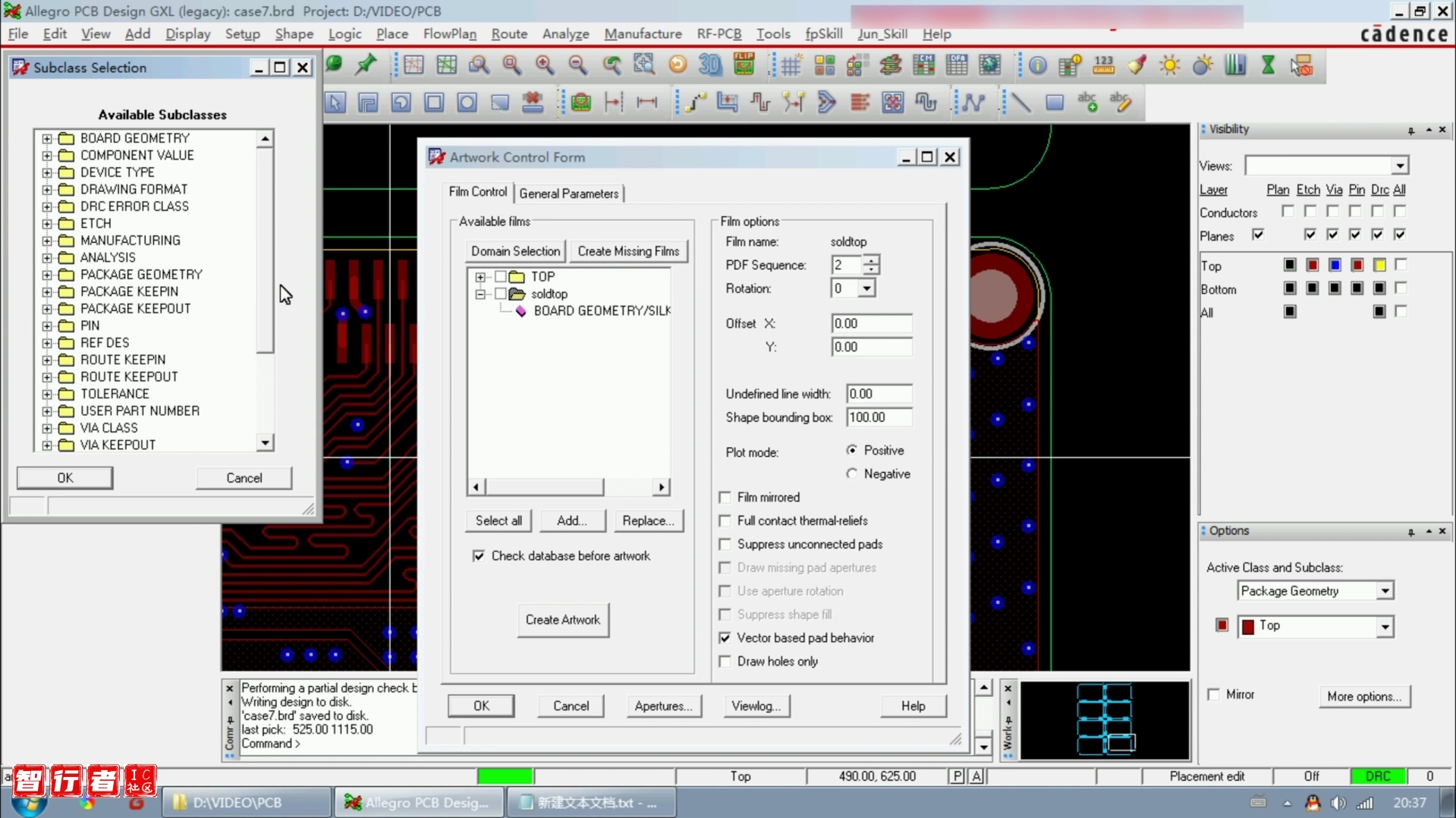Select Positive plot mode

click(x=852, y=451)
